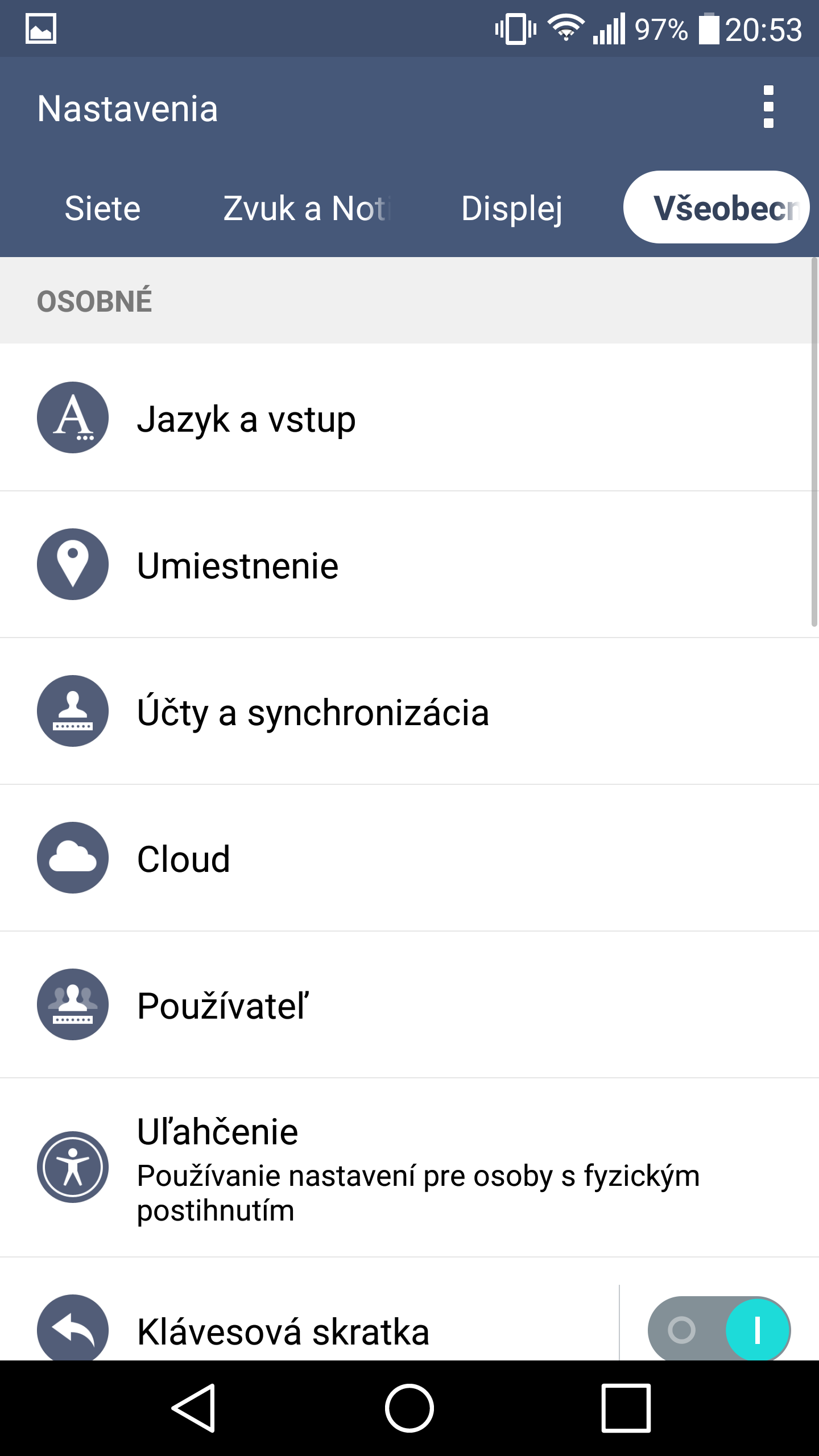Open the three-dot overflow menu

(768, 107)
